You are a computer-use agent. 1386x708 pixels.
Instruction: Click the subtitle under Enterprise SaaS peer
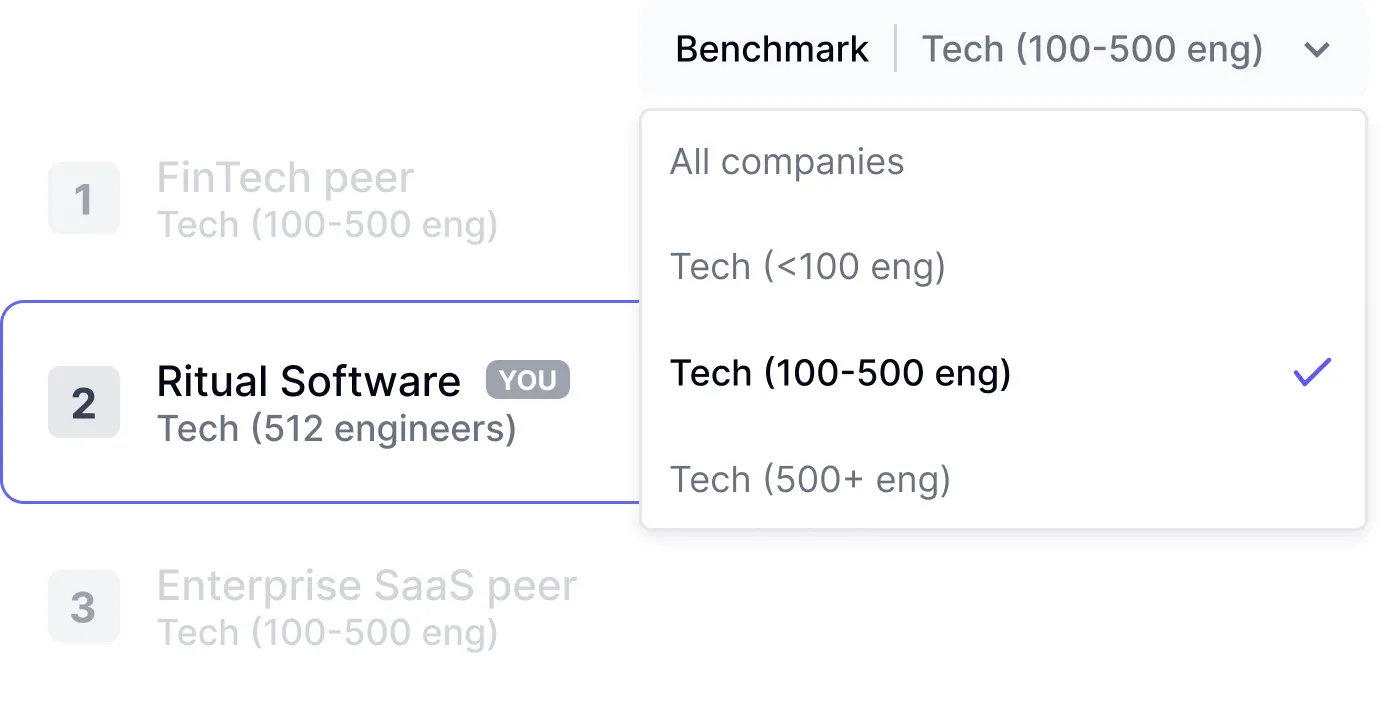pyautogui.click(x=327, y=632)
